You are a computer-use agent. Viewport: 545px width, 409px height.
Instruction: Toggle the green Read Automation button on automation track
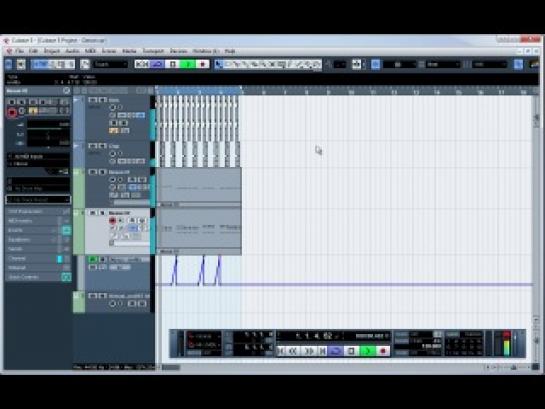point(92,259)
